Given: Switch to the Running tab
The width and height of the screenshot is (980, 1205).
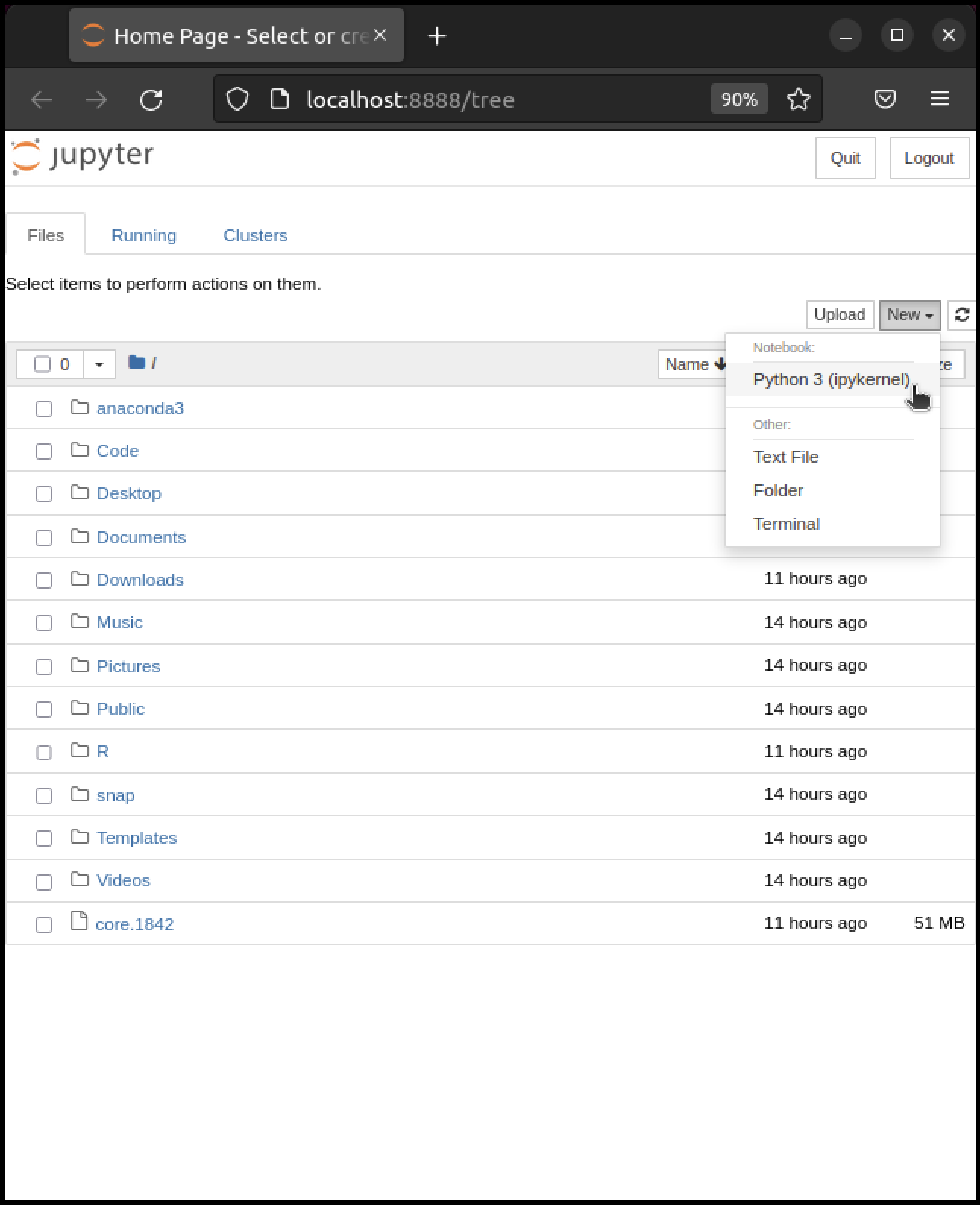Looking at the screenshot, I should [143, 235].
